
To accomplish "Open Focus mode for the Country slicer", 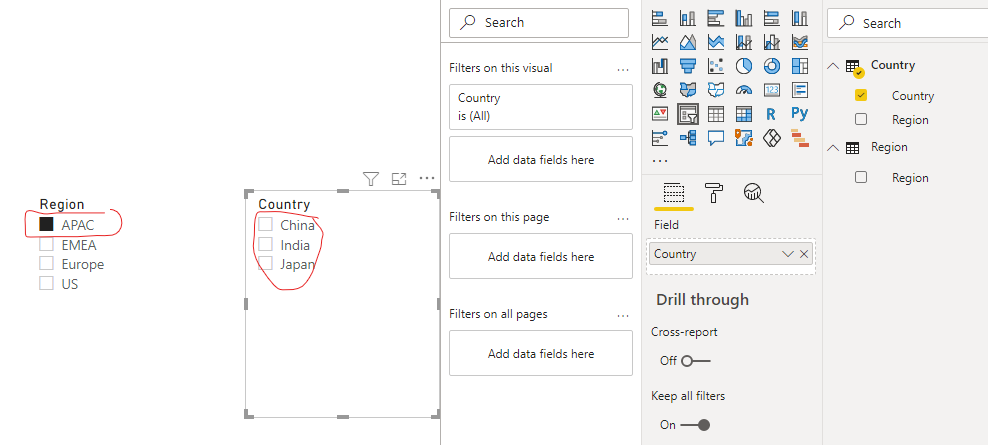I will pyautogui.click(x=399, y=179).
